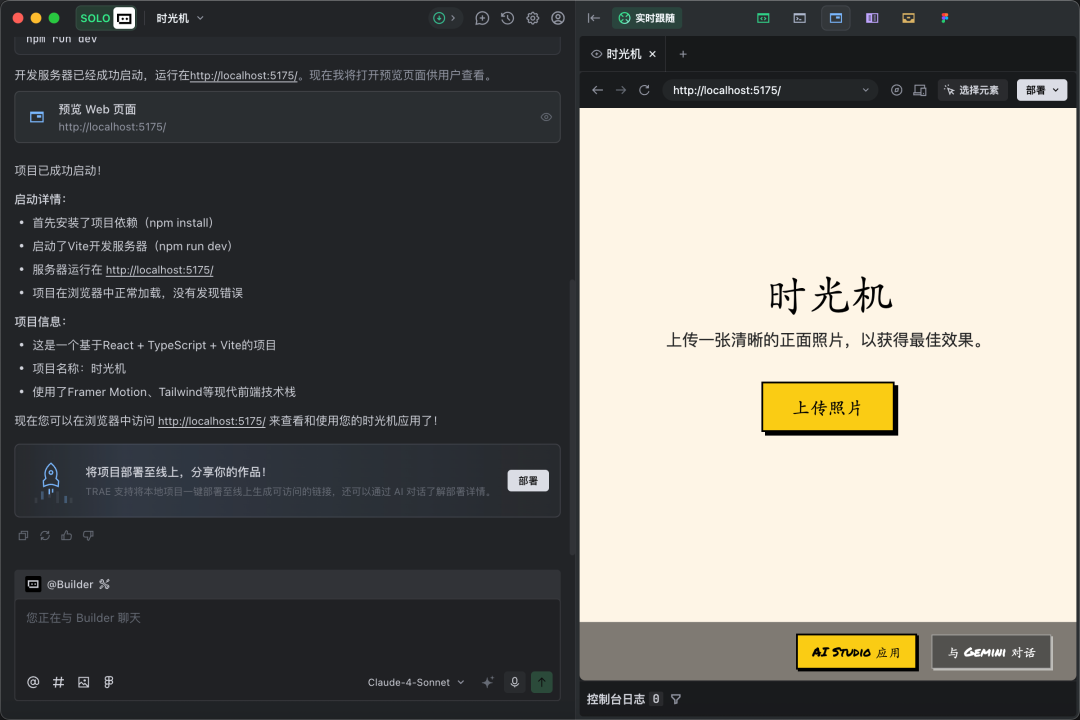1080x720 pixels.
Task: Toggle the 实时跟随 live follow mode
Action: pos(646,18)
